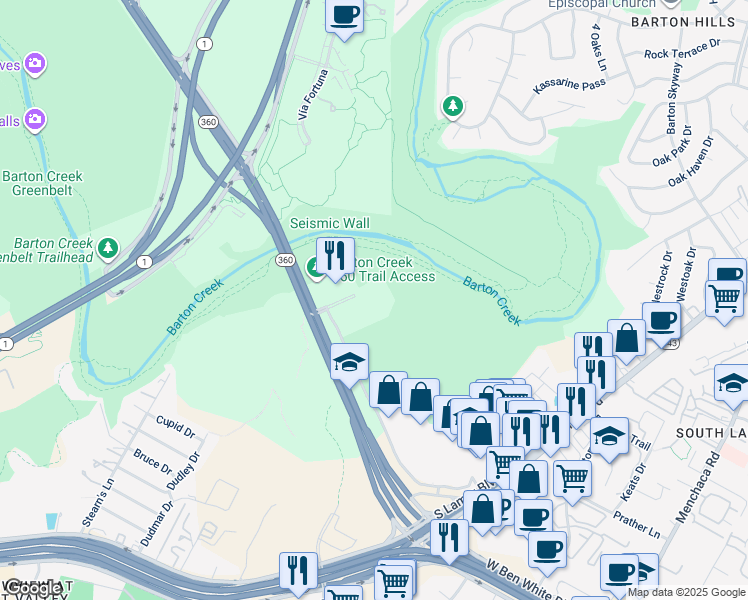
Task: Select the Seismic Wall map label
Action: (330, 223)
